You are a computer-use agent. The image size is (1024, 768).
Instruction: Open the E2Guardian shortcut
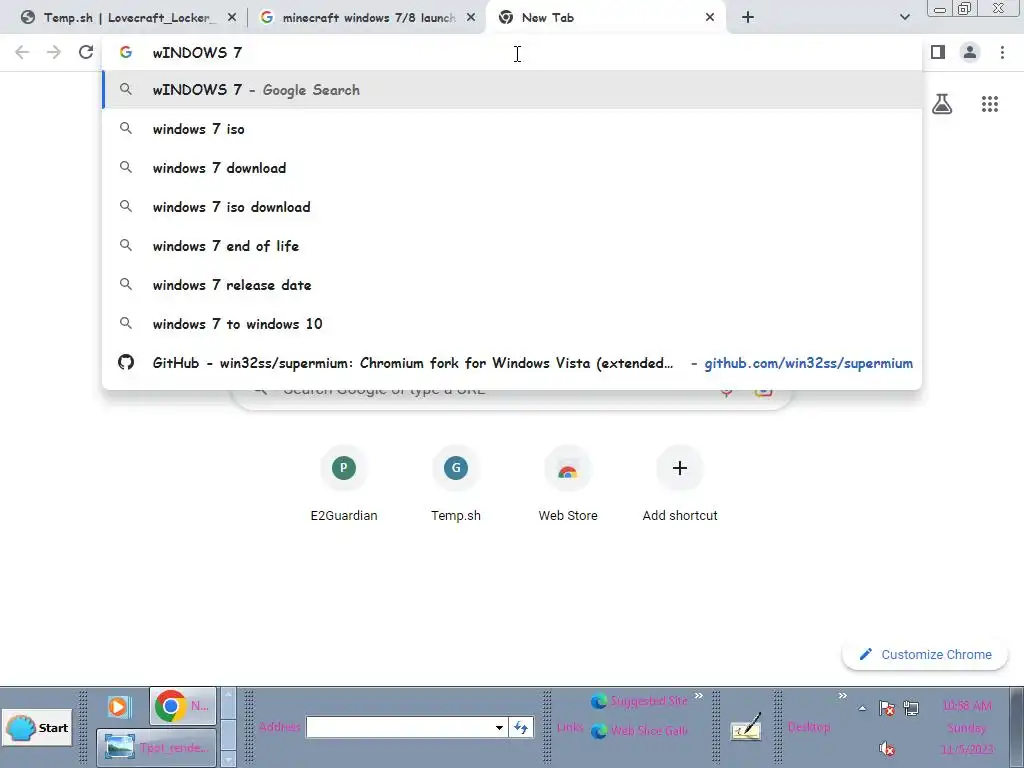tap(344, 484)
